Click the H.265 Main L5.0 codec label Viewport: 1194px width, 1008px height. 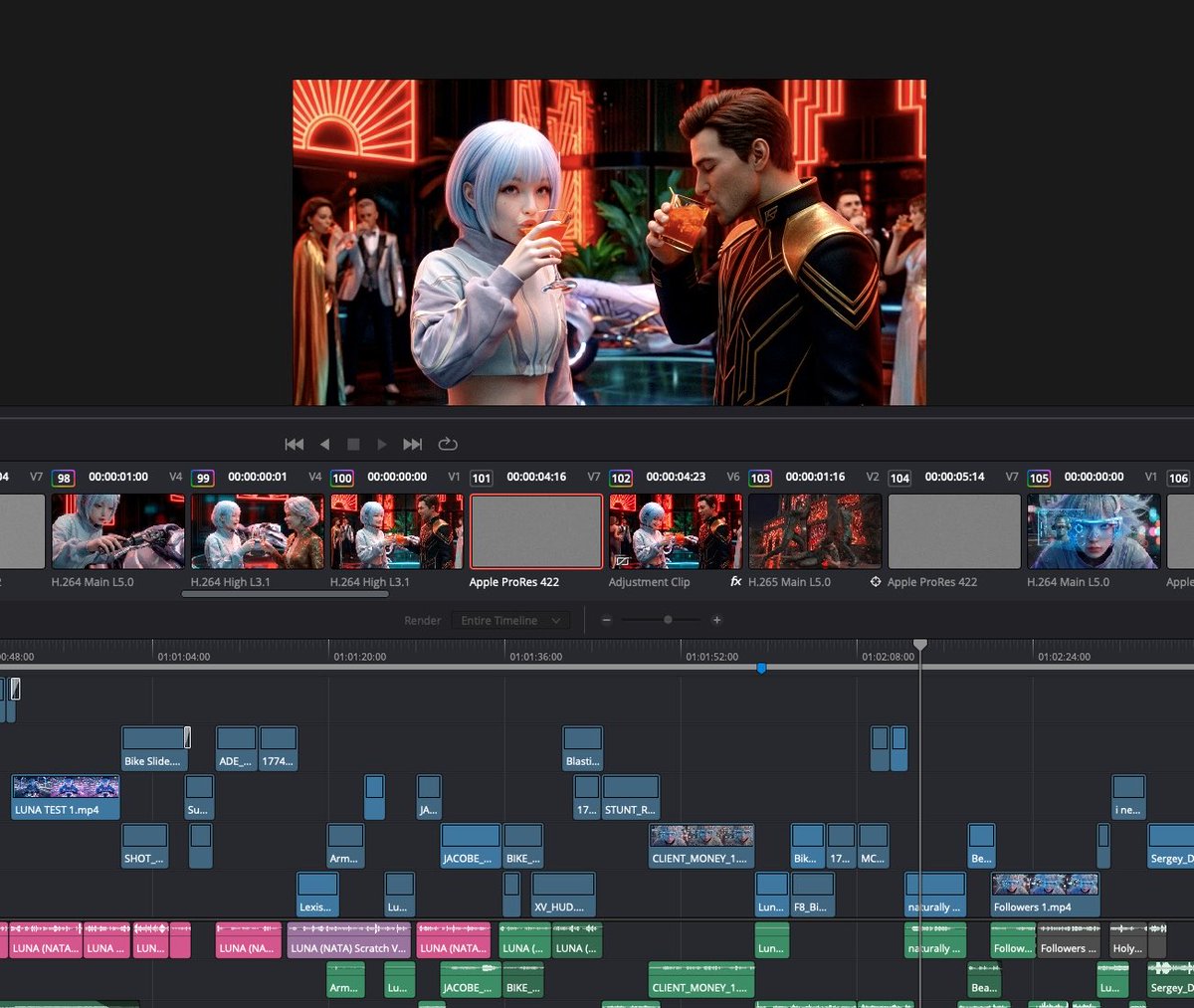[x=789, y=582]
